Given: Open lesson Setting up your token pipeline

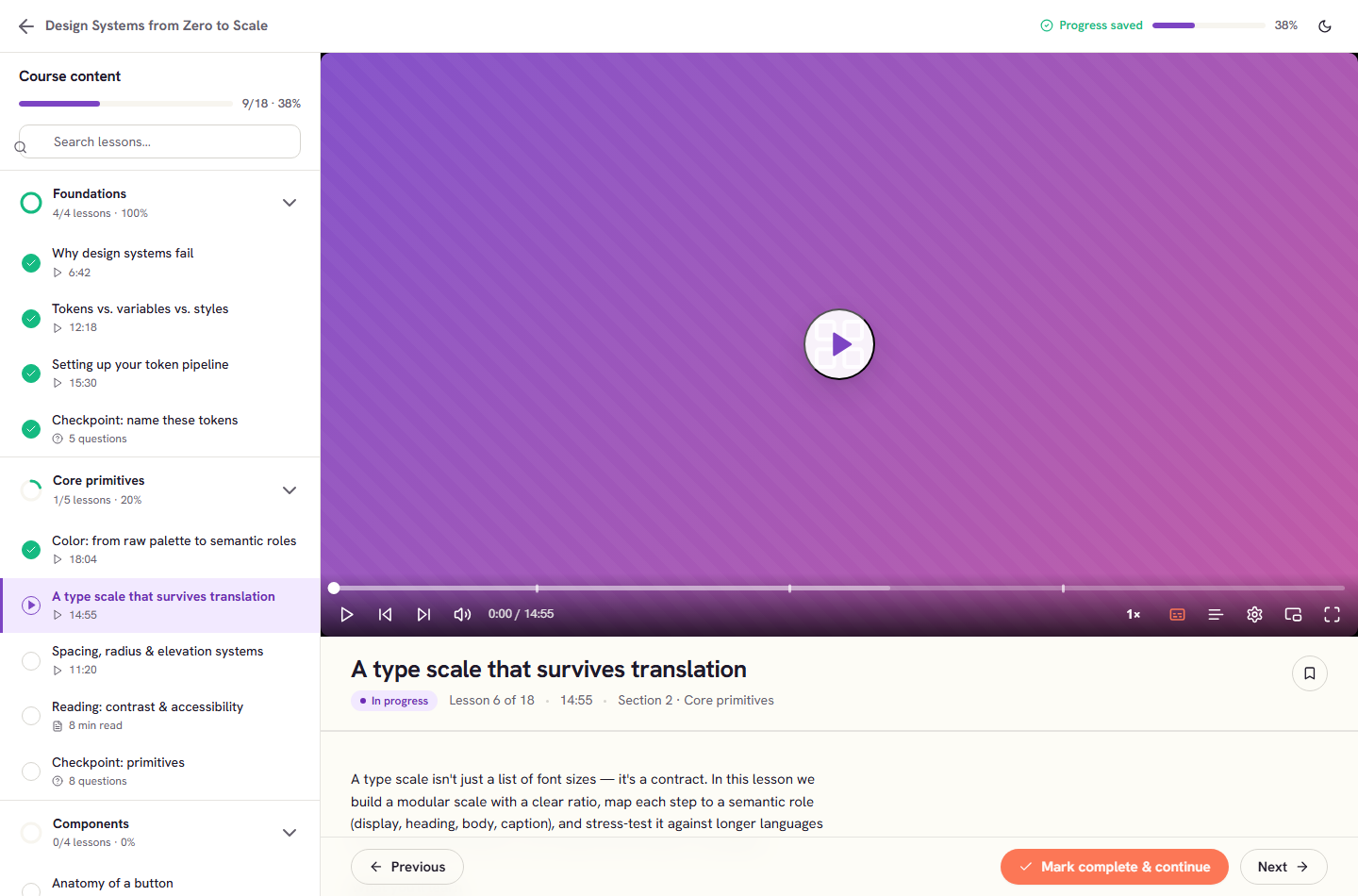Looking at the screenshot, I should 160,373.
